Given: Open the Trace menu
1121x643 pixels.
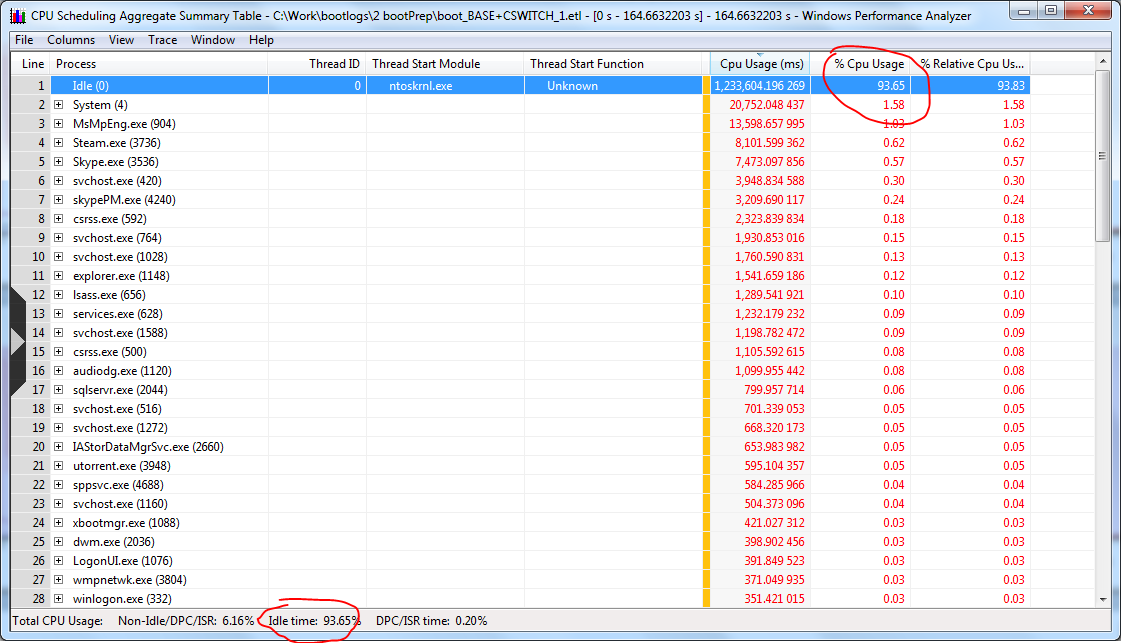Looking at the screenshot, I should (x=162, y=40).
